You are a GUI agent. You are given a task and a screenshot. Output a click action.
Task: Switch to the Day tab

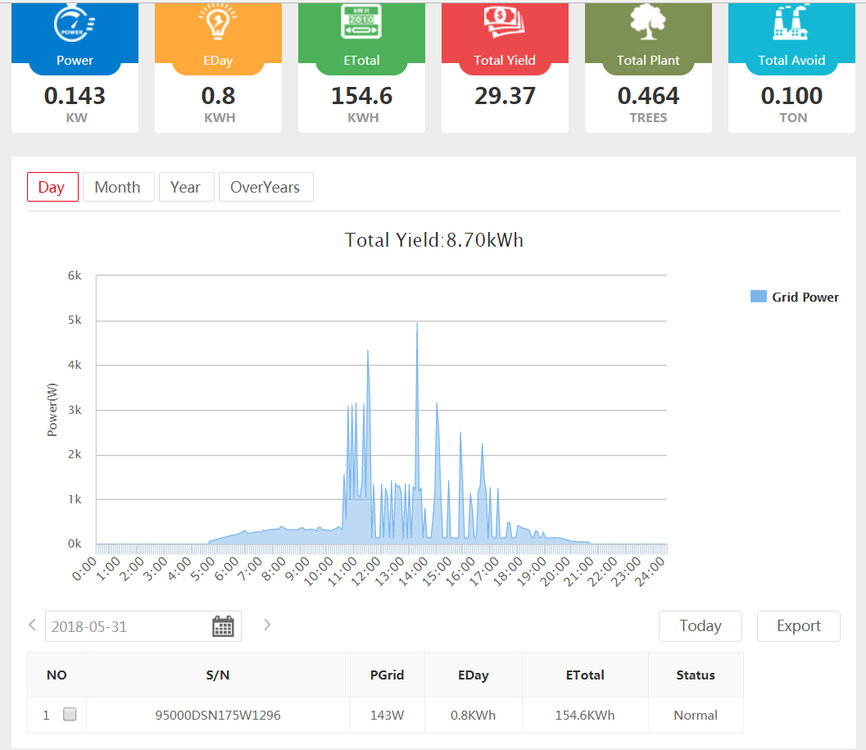52,187
